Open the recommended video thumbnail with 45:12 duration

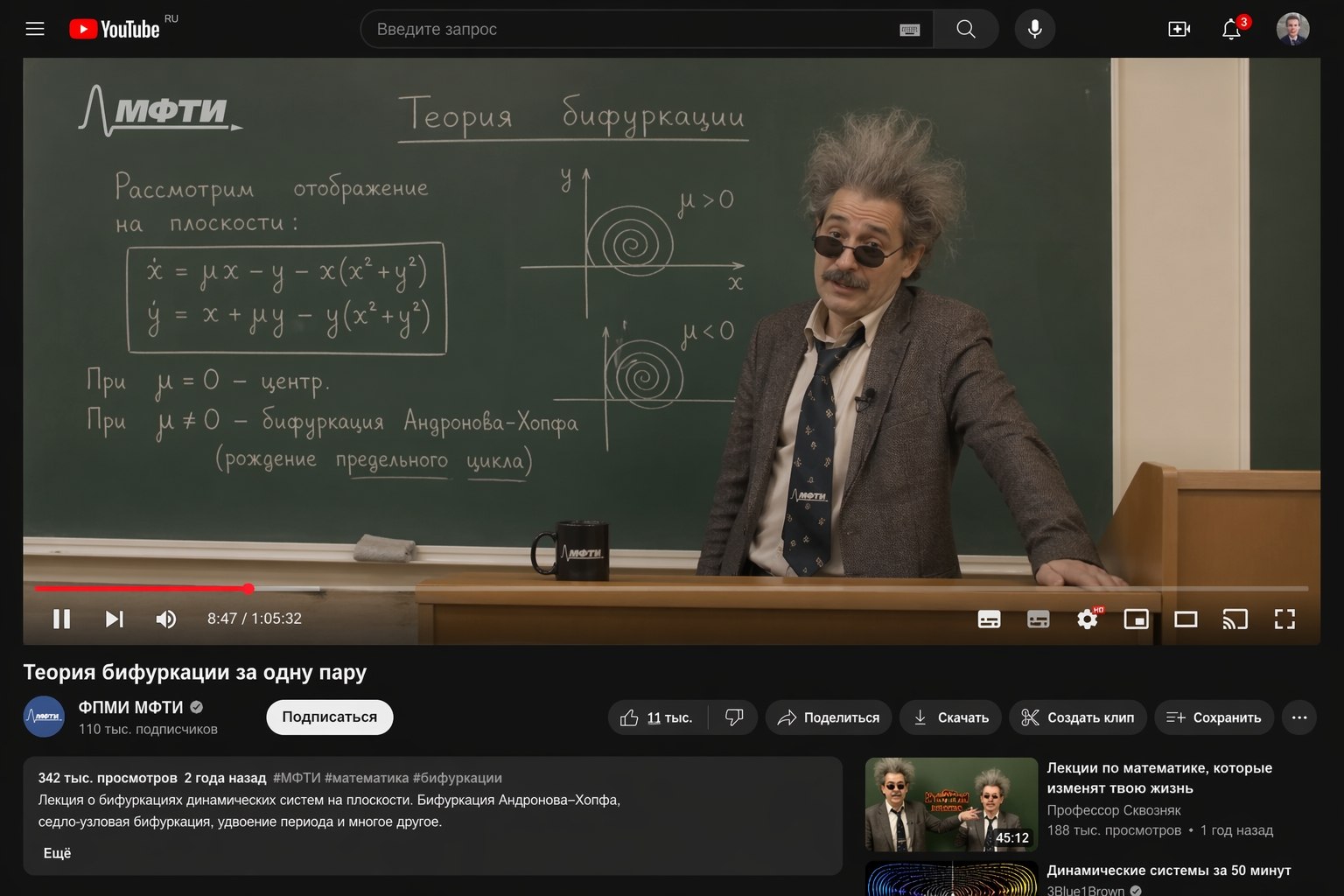point(951,804)
